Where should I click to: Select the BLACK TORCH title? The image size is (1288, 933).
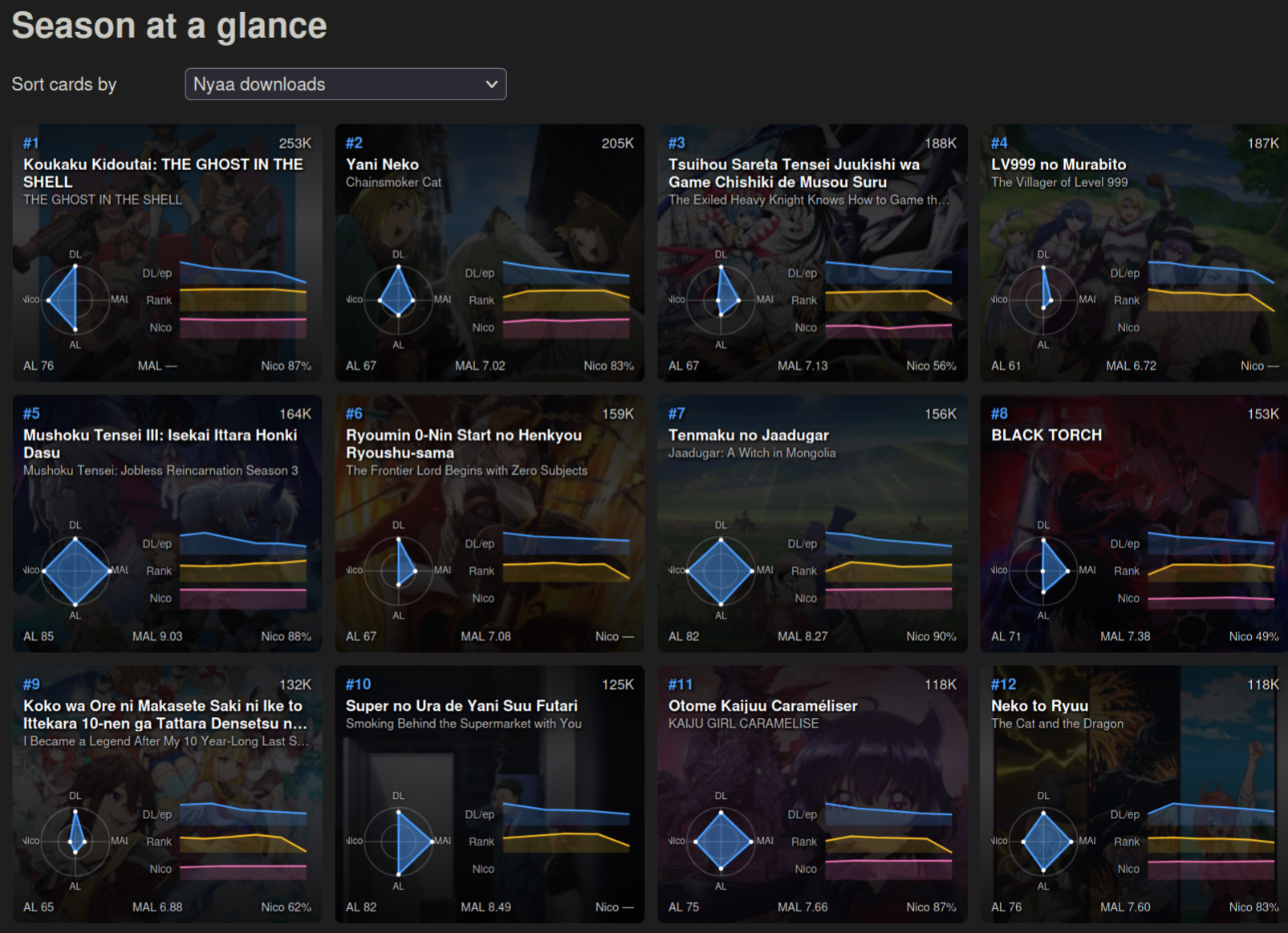click(1046, 435)
